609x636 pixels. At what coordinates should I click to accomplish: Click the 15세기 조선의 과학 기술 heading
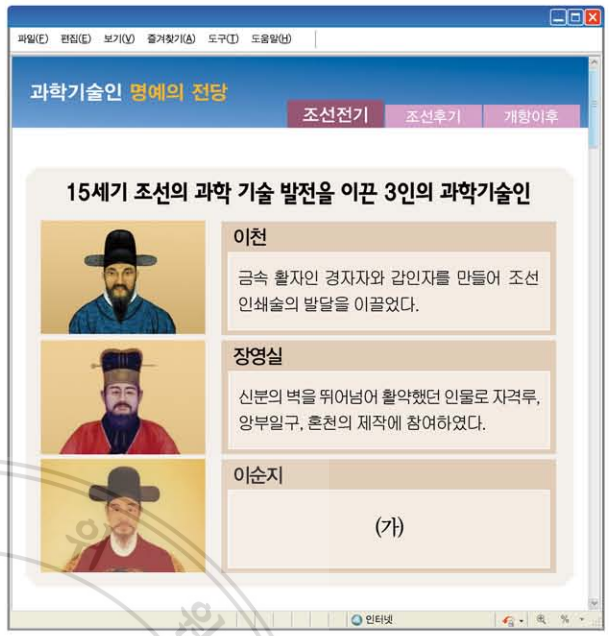298,192
